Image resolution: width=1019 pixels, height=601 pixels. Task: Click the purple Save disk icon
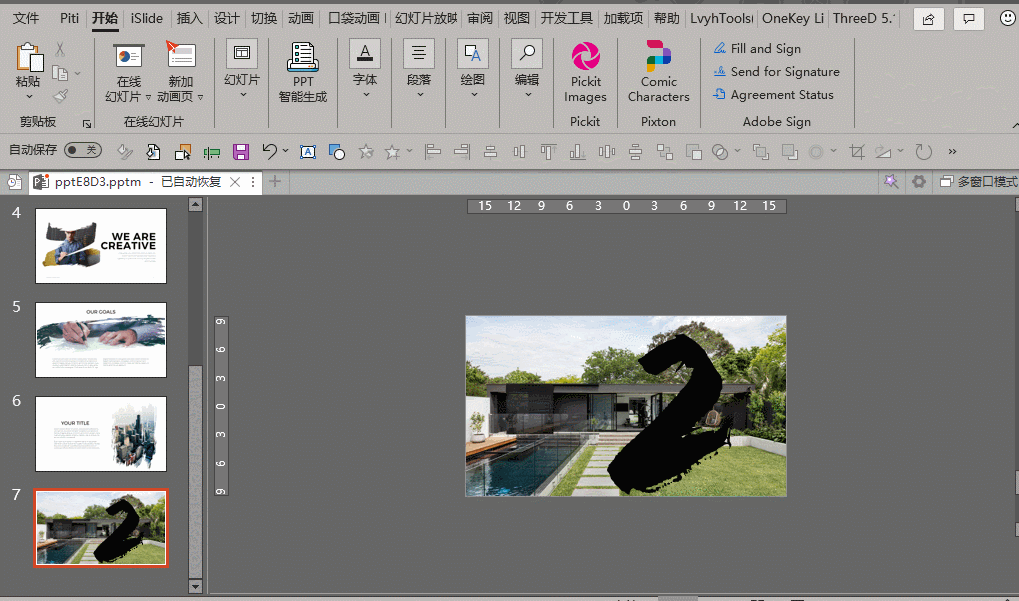pyautogui.click(x=241, y=152)
